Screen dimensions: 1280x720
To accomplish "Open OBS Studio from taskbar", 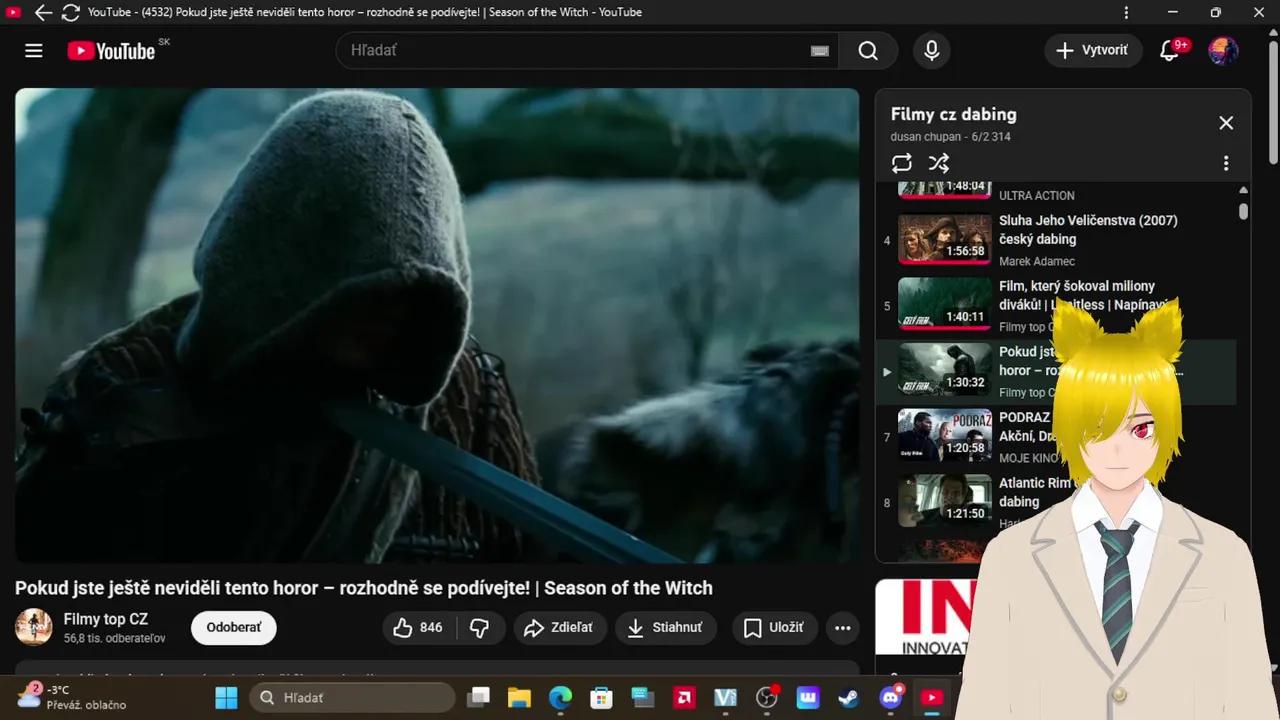I will point(768,697).
